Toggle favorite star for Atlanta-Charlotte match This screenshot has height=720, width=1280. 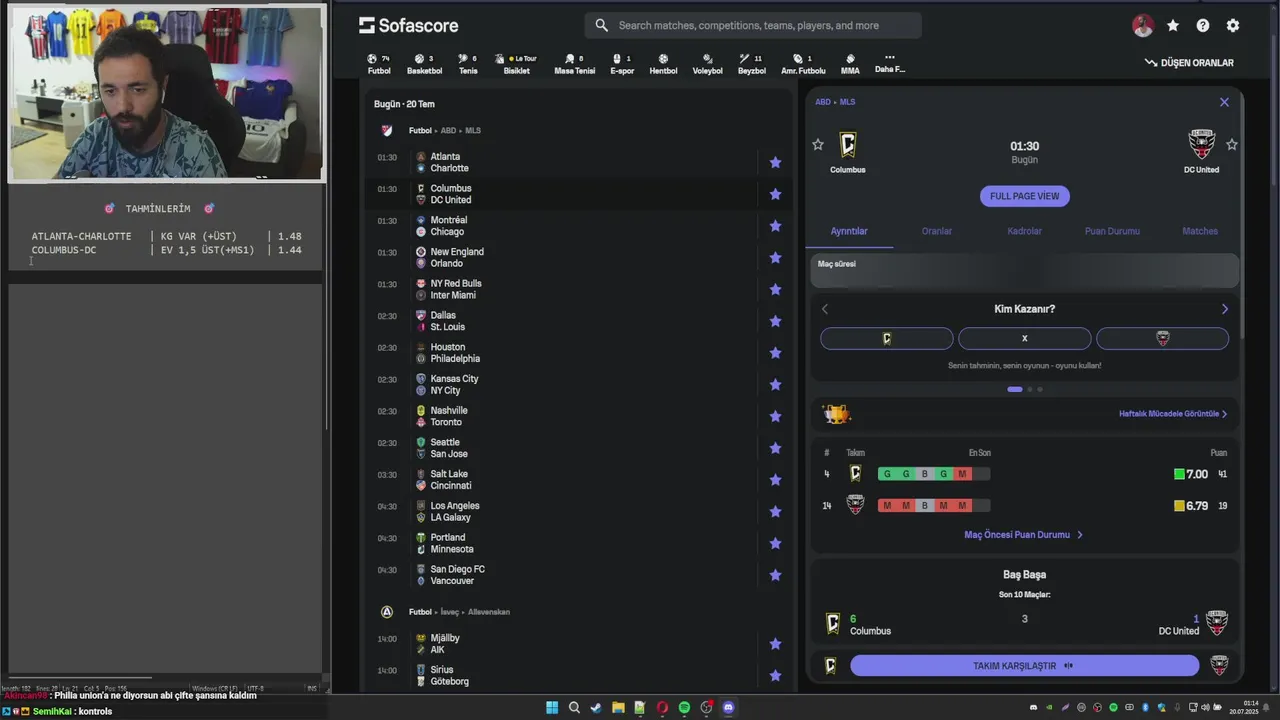coord(775,162)
